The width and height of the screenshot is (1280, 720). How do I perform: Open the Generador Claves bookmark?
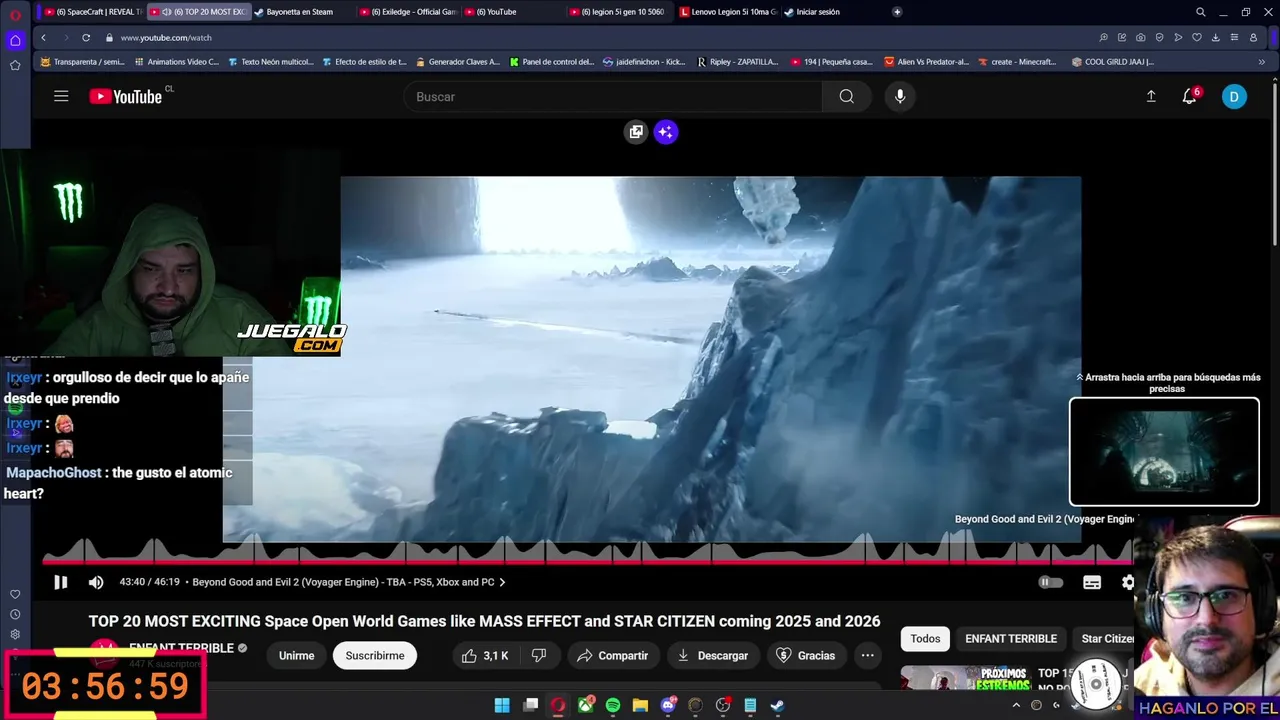pyautogui.click(x=457, y=61)
